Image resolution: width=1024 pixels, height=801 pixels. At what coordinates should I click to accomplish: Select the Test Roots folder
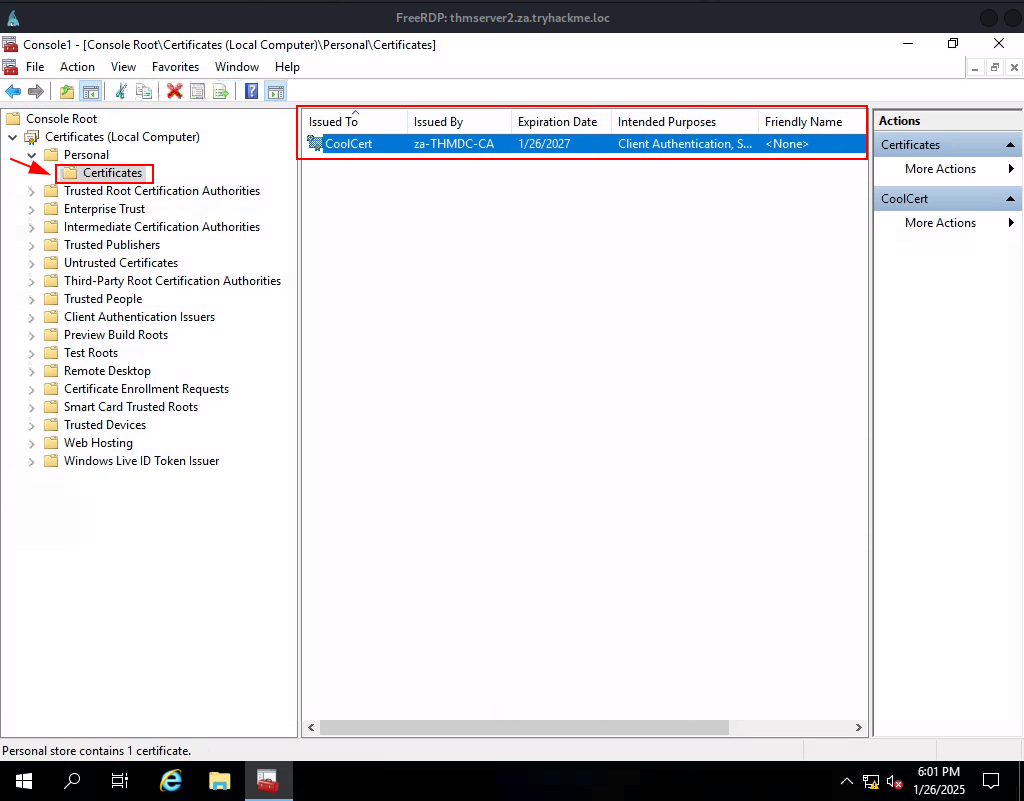pyautogui.click(x=91, y=353)
